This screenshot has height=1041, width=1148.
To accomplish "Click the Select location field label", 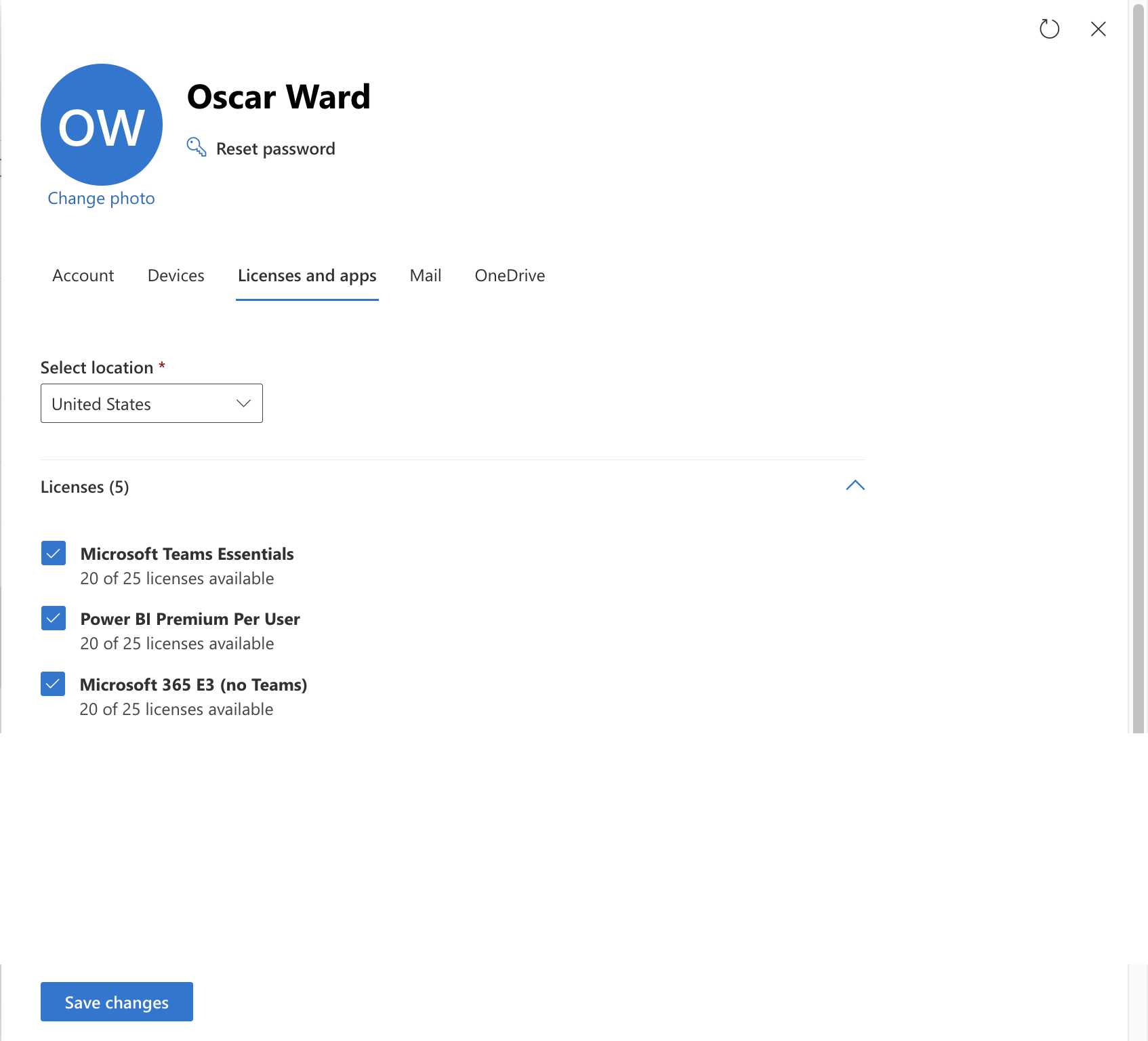I will 97,367.
